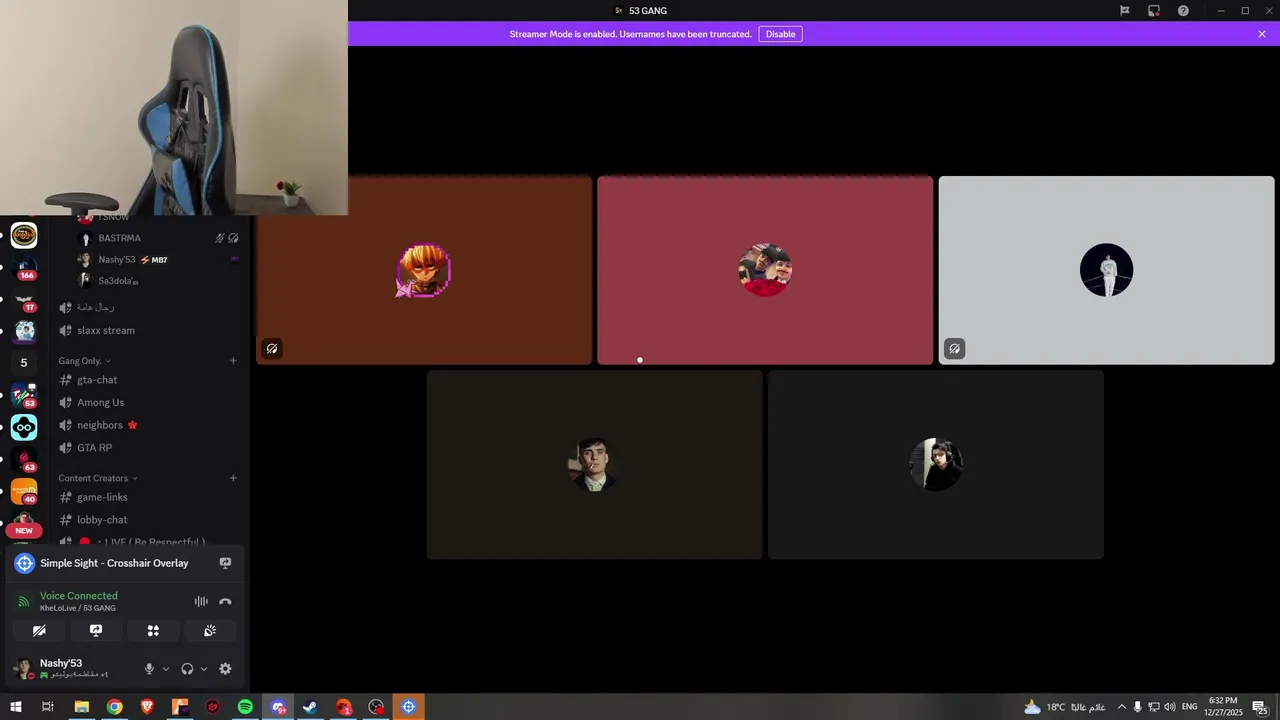Click screen icon beside inbox in title bar

pos(1154,11)
